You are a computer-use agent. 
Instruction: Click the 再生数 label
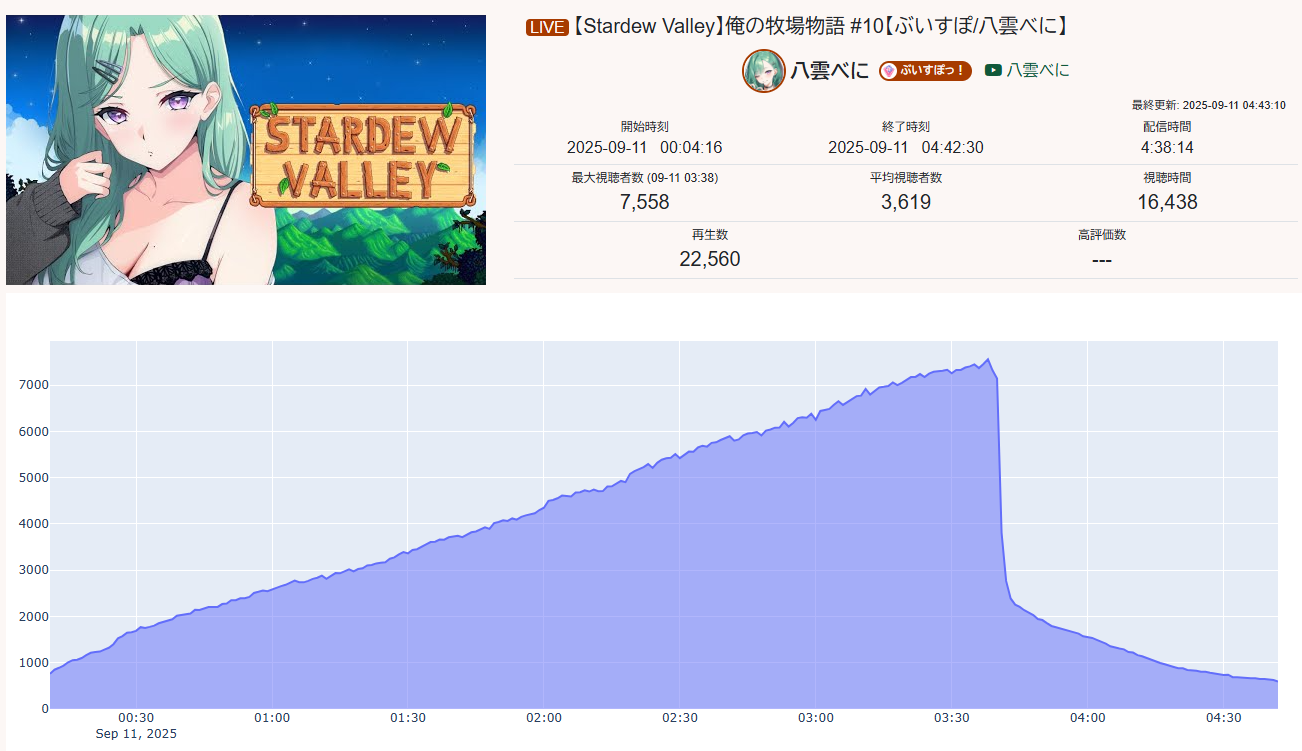point(710,235)
